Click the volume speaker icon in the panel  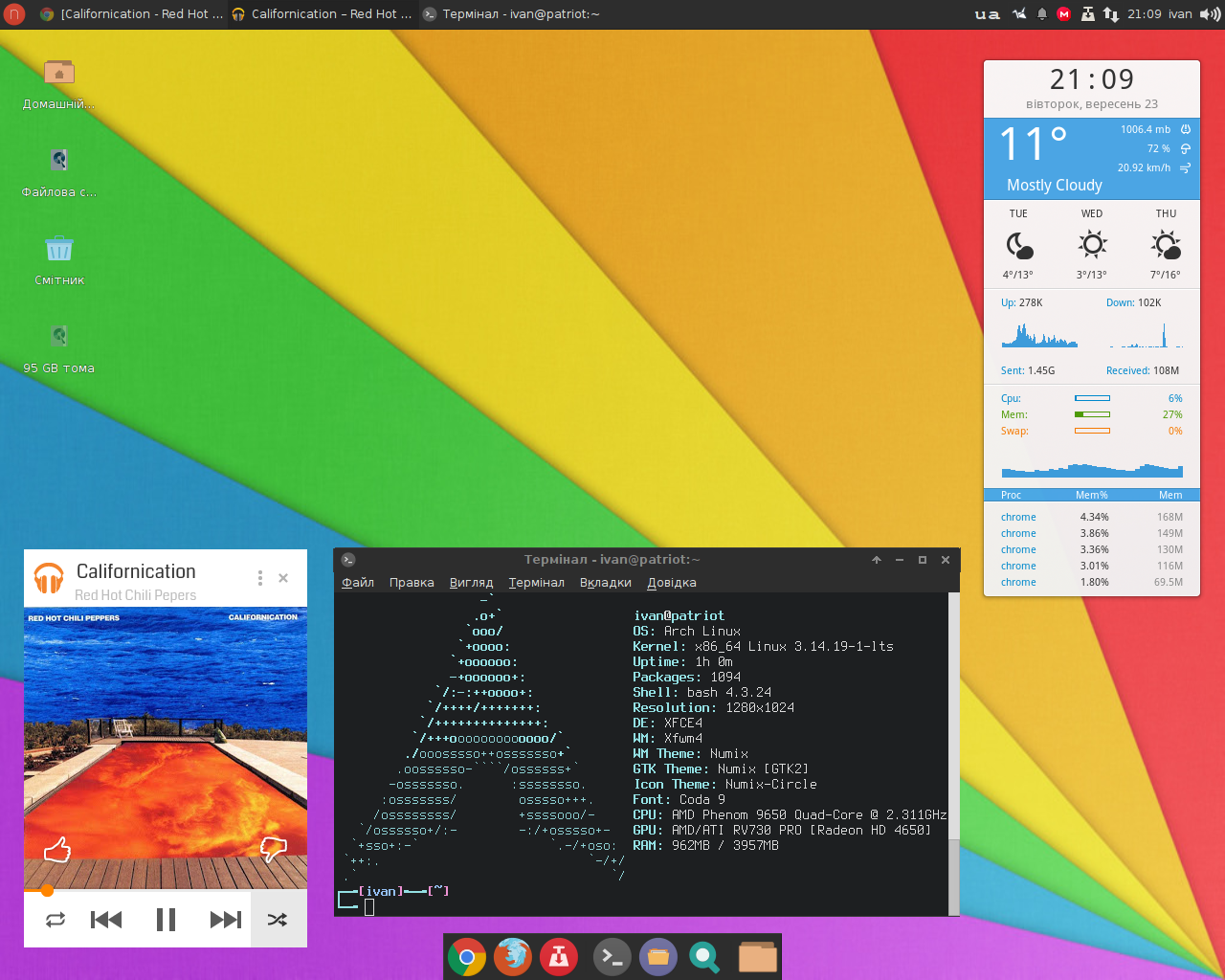pyautogui.click(x=1211, y=13)
